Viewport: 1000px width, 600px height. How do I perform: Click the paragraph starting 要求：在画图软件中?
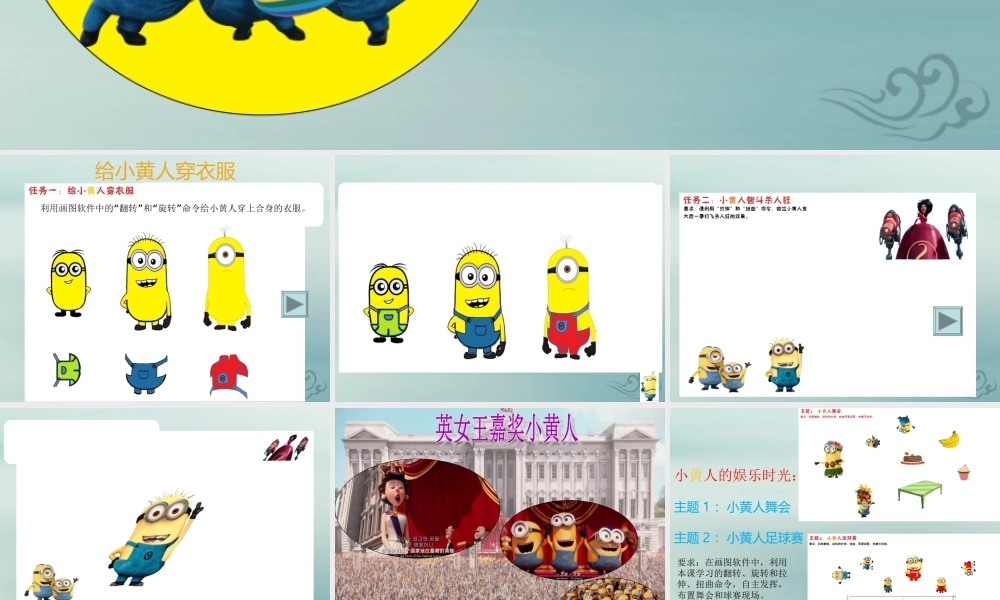pos(732,578)
